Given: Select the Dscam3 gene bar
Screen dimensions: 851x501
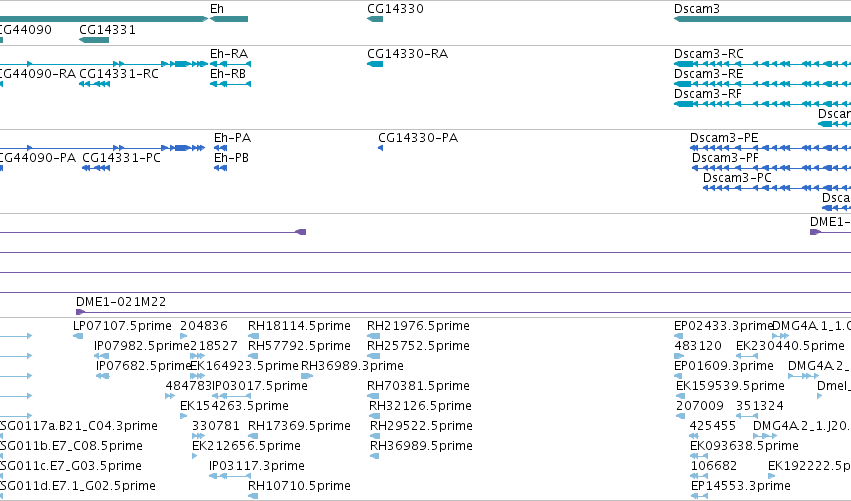Looking at the screenshot, I should (x=762, y=19).
